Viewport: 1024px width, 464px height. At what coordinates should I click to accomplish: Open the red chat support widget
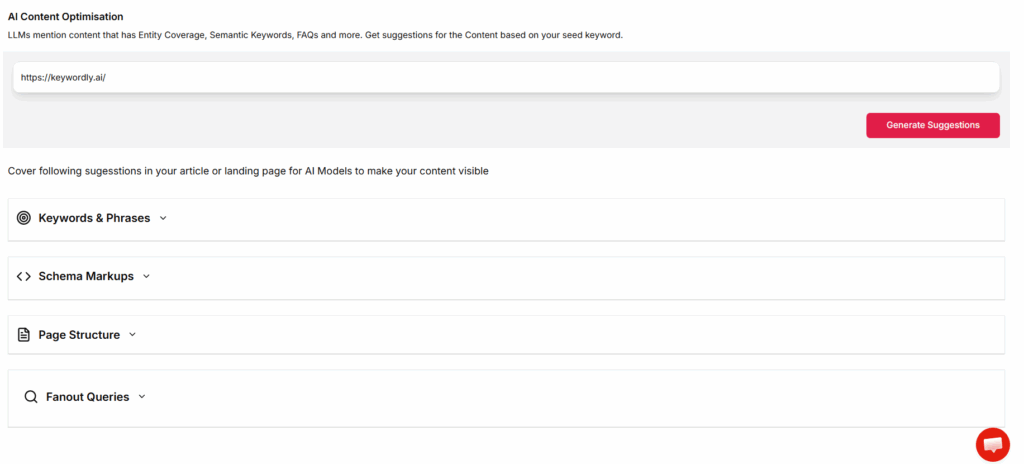point(992,444)
